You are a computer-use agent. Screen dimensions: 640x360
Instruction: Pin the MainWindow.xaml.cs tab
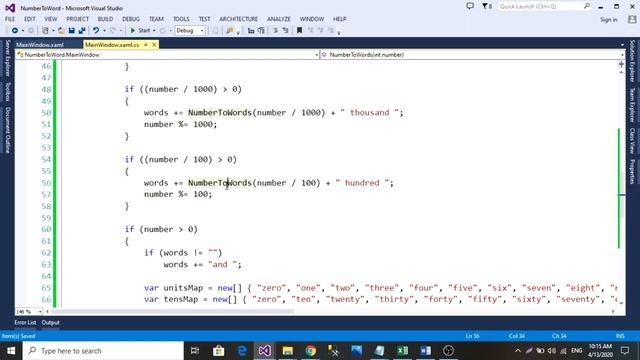point(146,45)
